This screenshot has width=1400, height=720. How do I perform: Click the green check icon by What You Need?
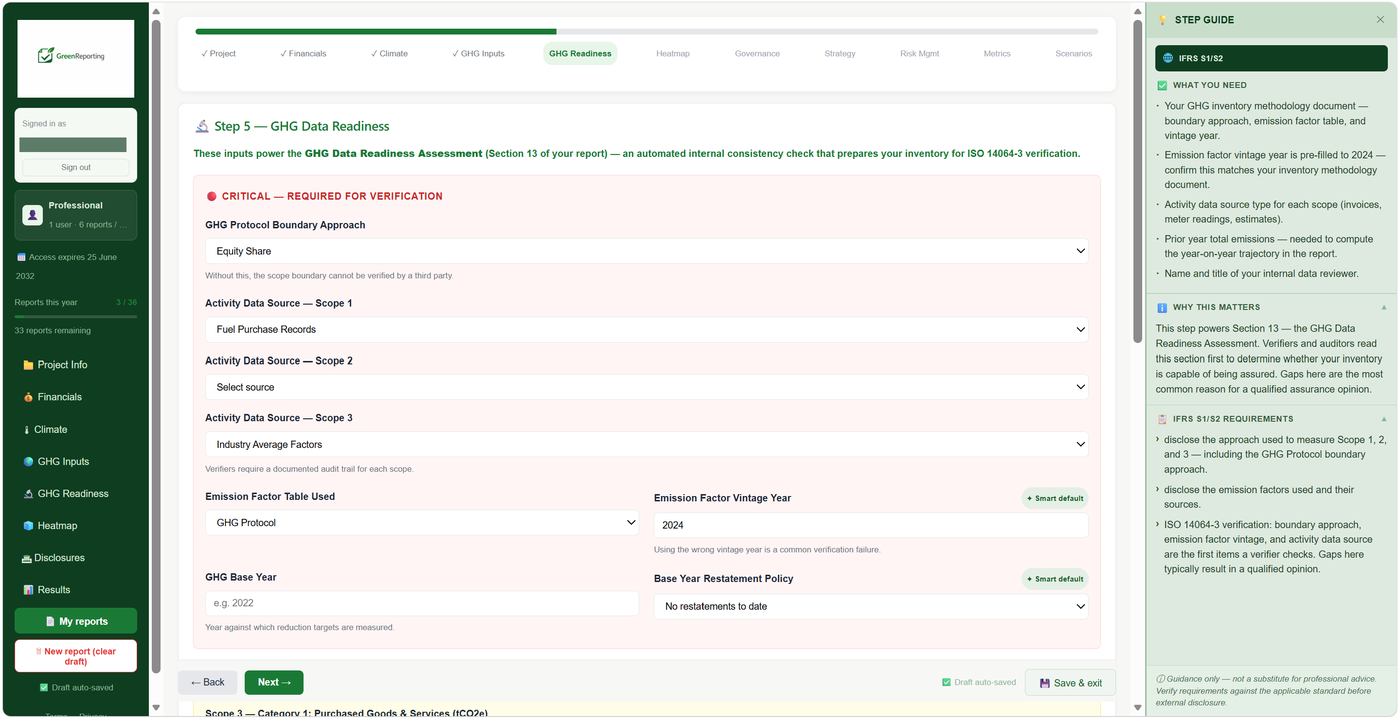click(1162, 86)
